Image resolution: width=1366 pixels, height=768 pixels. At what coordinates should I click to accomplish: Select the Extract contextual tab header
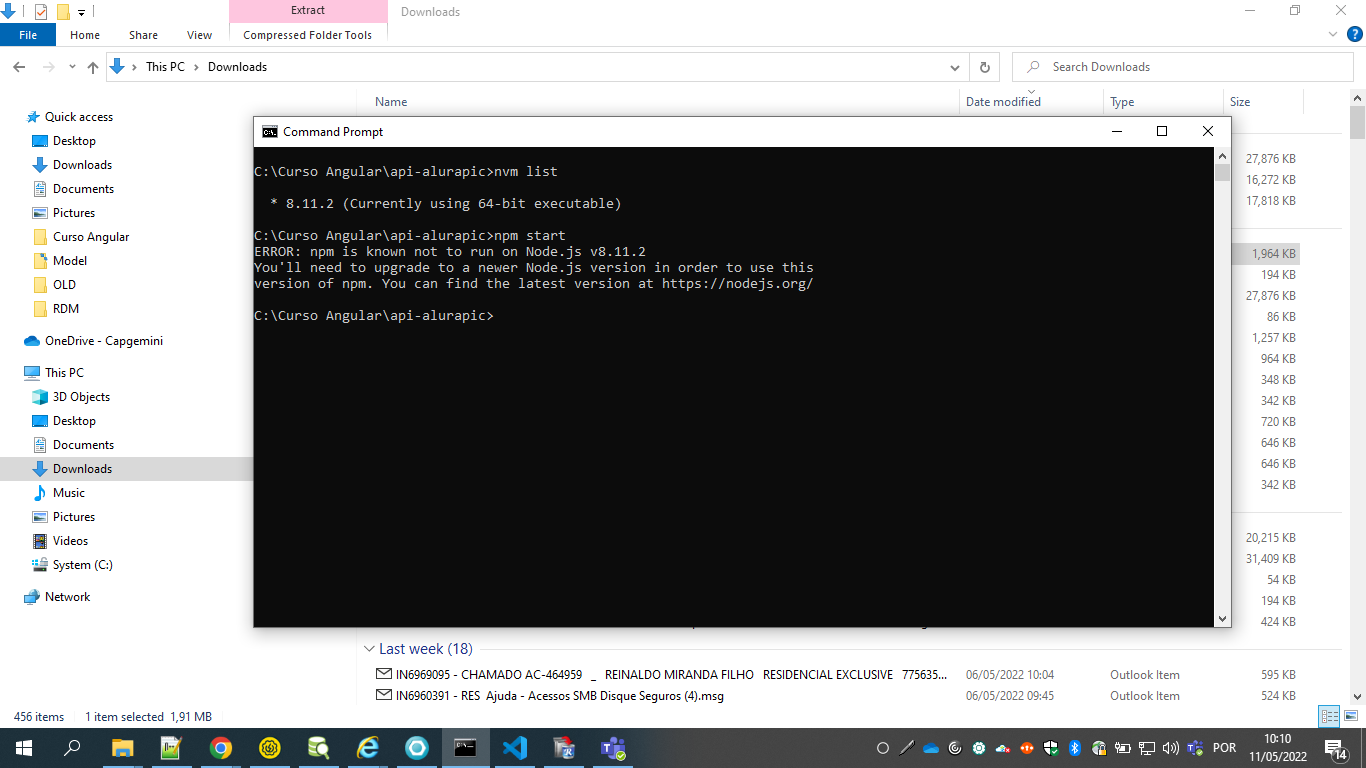tap(308, 11)
